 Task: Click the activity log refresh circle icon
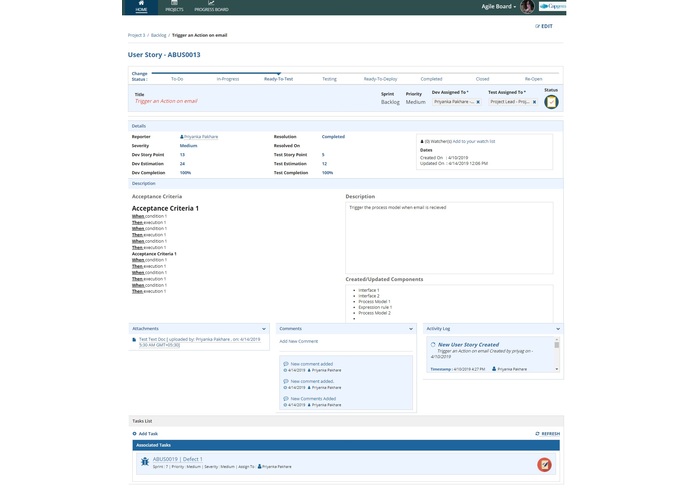tap(433, 344)
